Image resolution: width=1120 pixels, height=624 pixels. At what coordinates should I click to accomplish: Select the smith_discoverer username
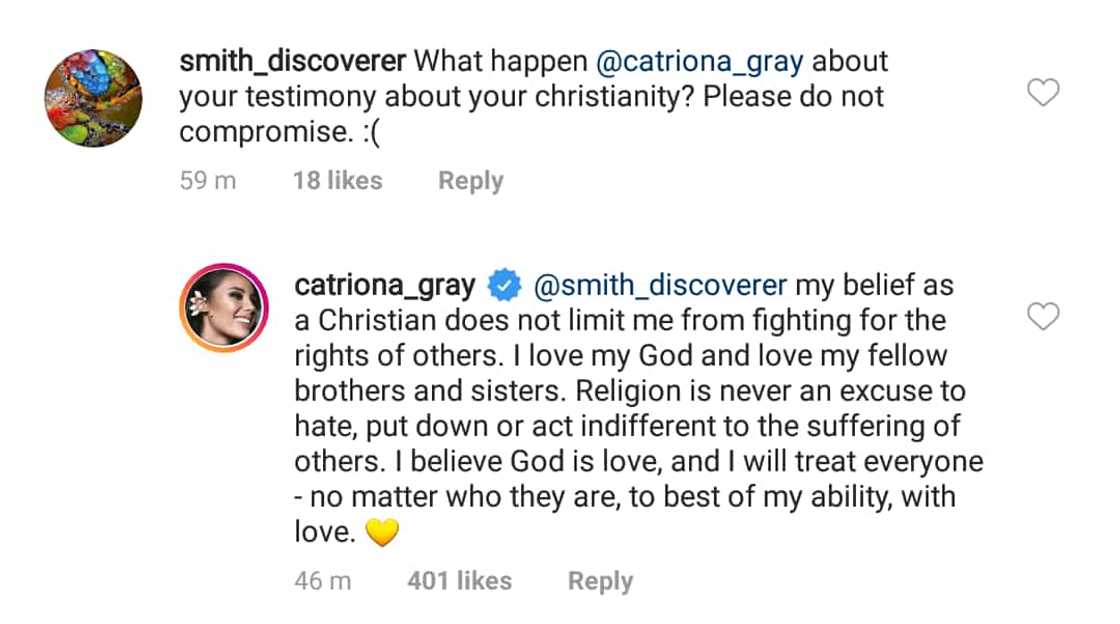point(291,60)
